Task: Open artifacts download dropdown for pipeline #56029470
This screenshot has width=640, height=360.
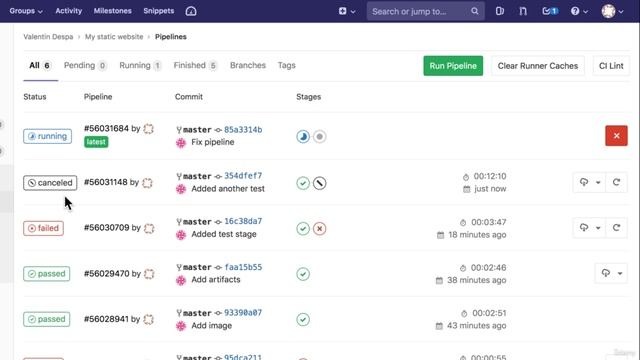Action: (611, 273)
